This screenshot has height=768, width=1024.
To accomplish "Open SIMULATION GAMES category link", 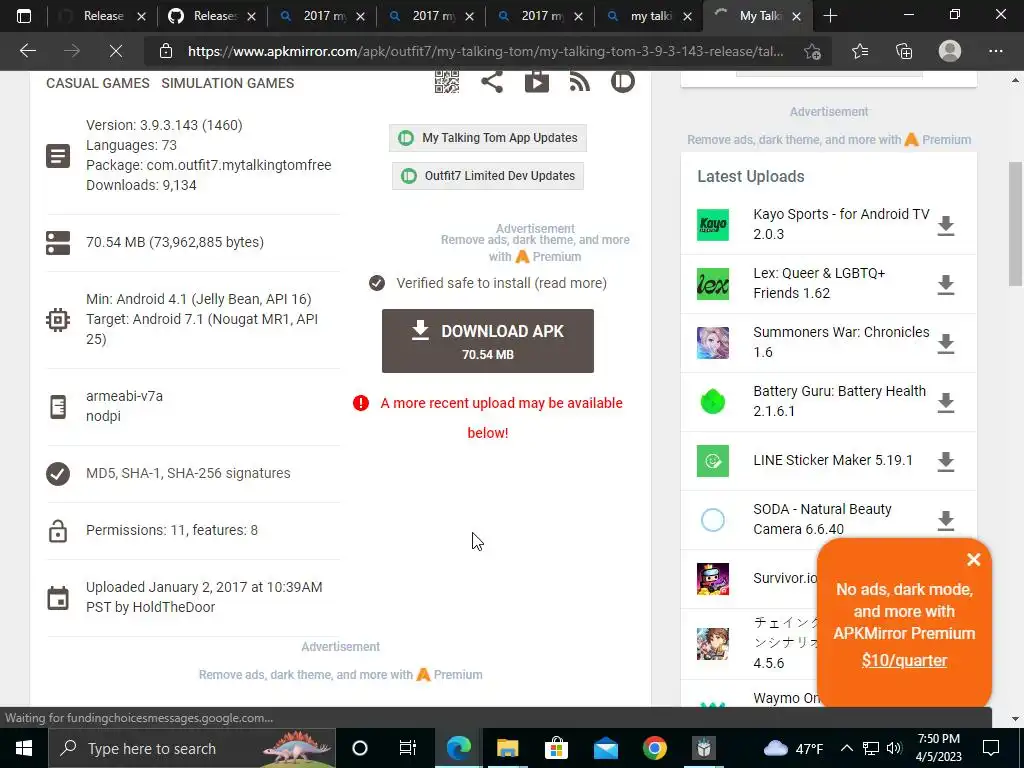I will (228, 83).
